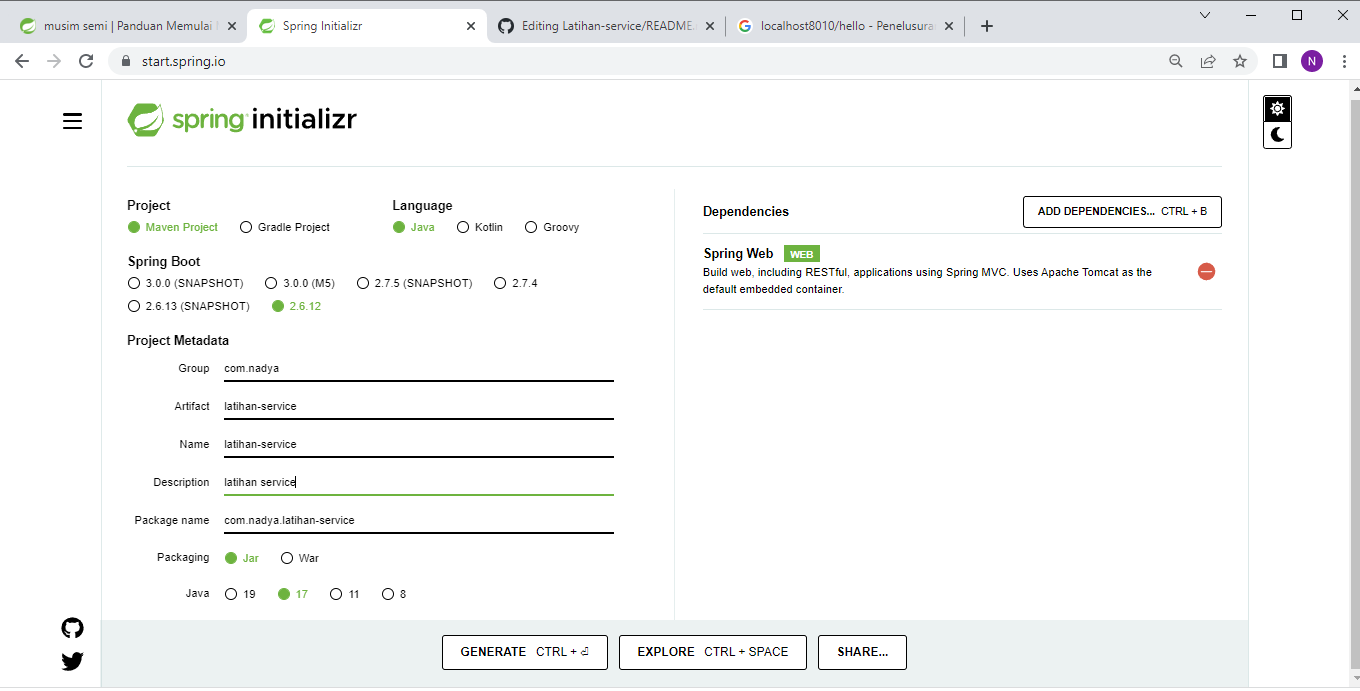Generate the project with the GENERATE button
Viewport: 1360px width, 691px height.
[x=524, y=652]
